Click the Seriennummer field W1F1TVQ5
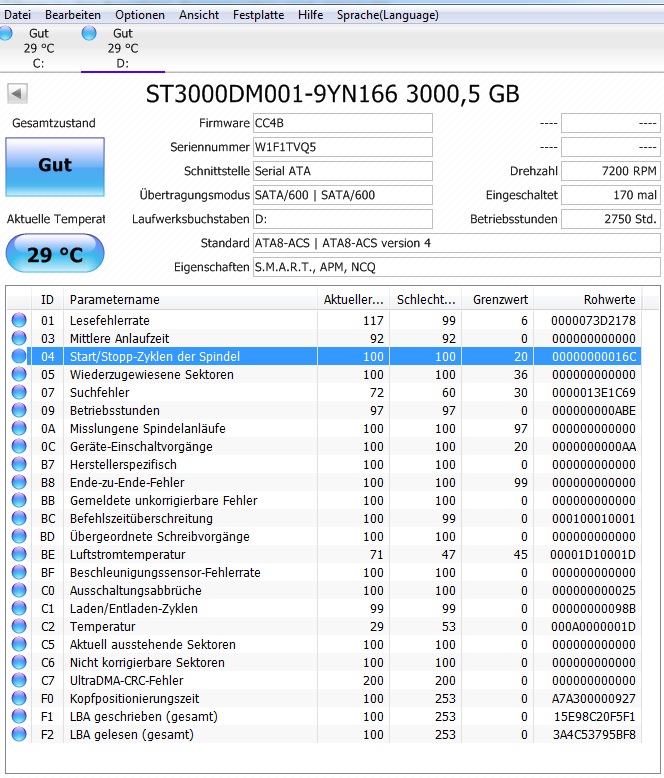664x778 pixels. (342, 147)
